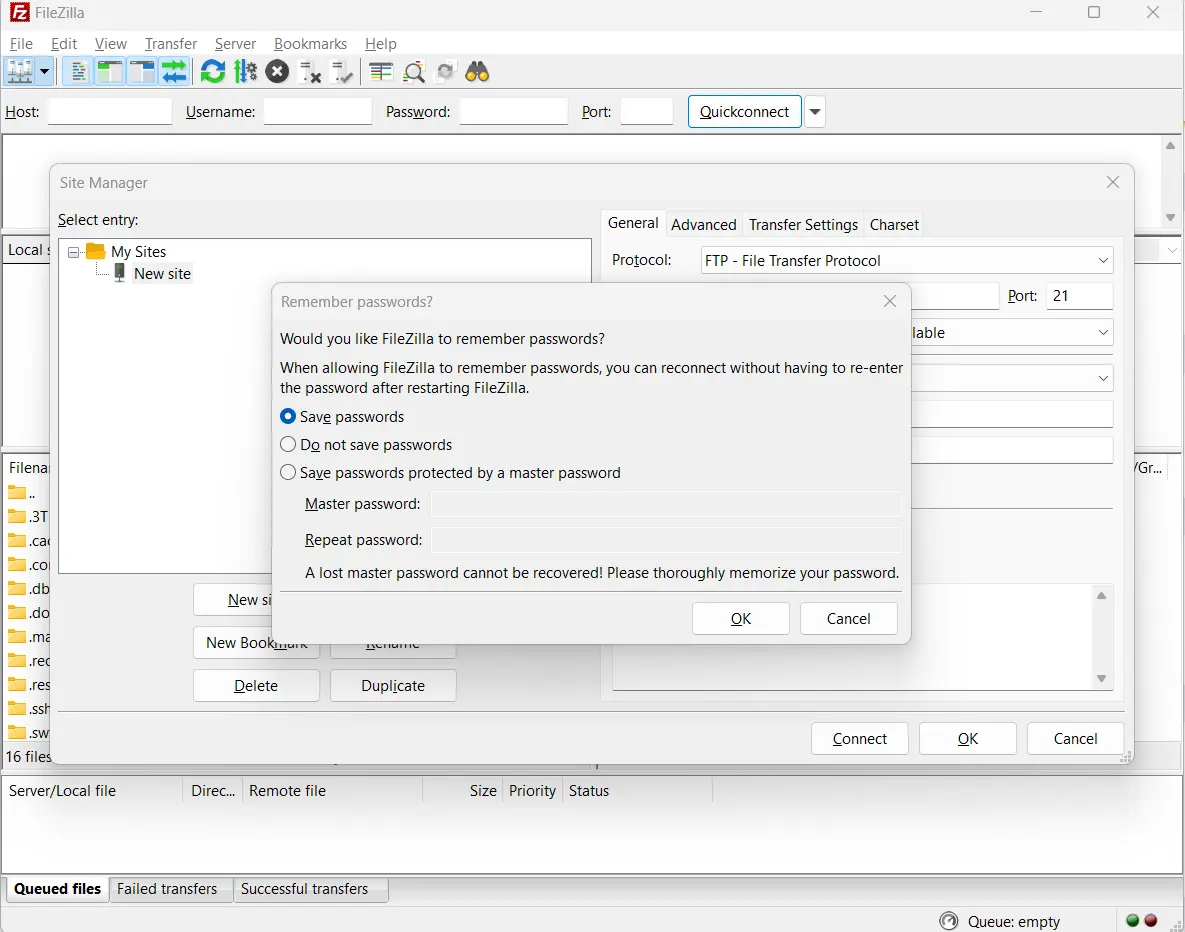Click the Disconnect from server icon

(x=310, y=72)
